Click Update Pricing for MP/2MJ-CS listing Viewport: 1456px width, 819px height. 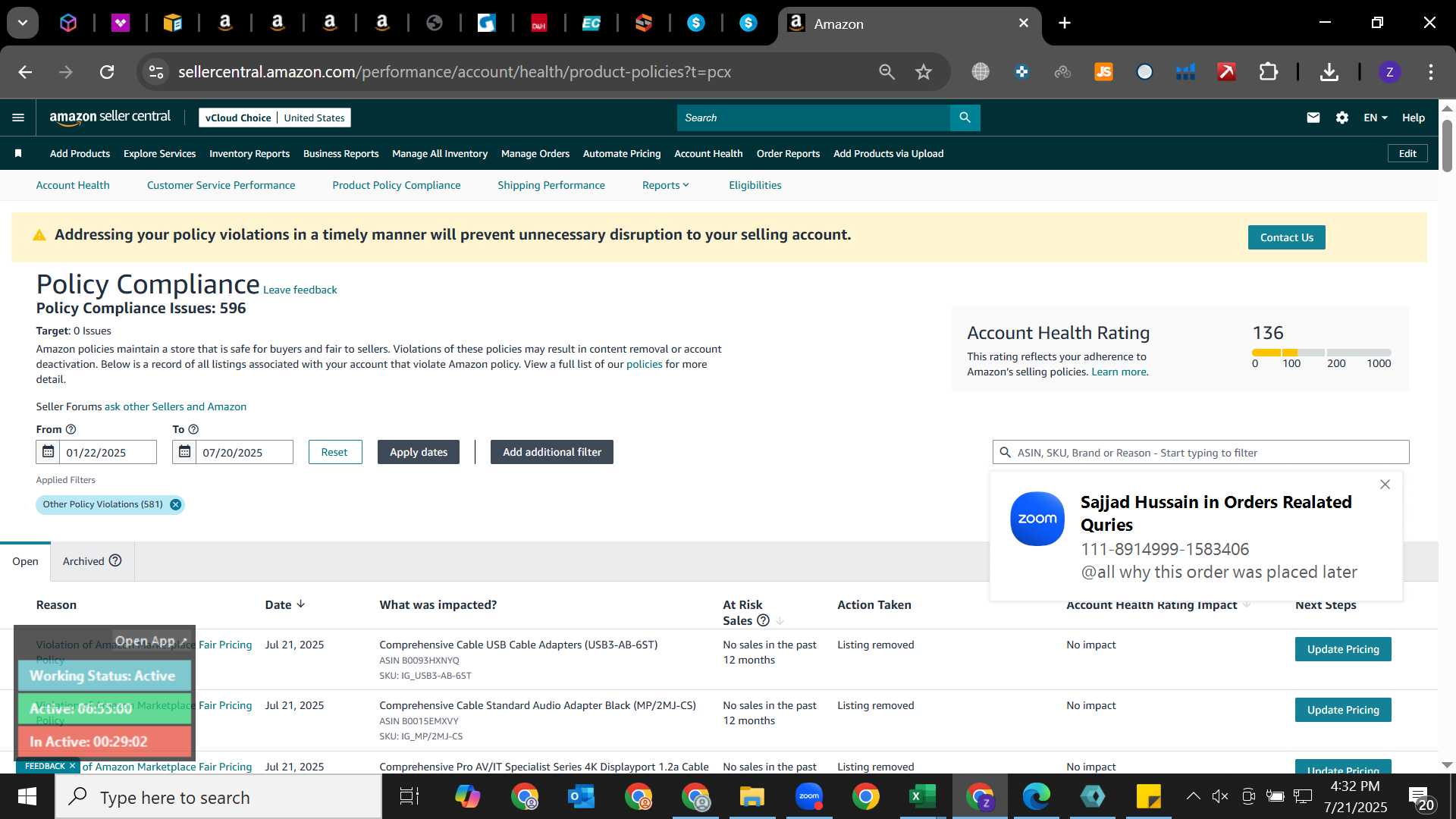point(1343,710)
